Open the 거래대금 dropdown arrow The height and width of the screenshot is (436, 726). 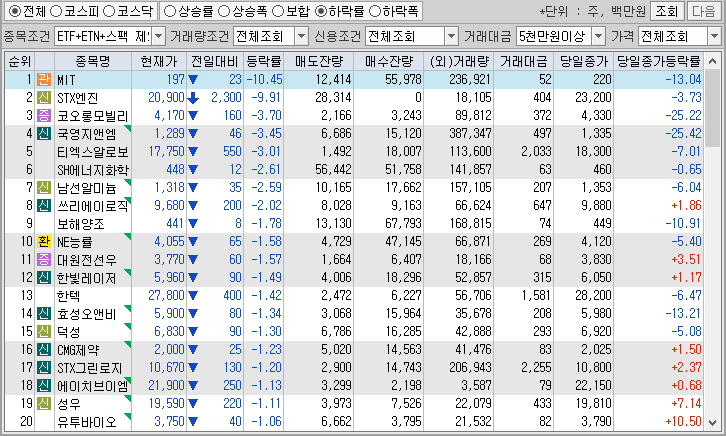pyautogui.click(x=599, y=36)
